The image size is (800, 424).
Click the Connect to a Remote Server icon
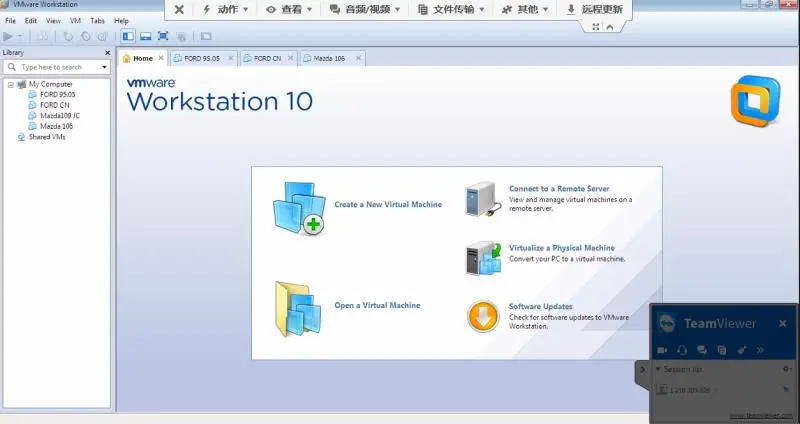481,199
